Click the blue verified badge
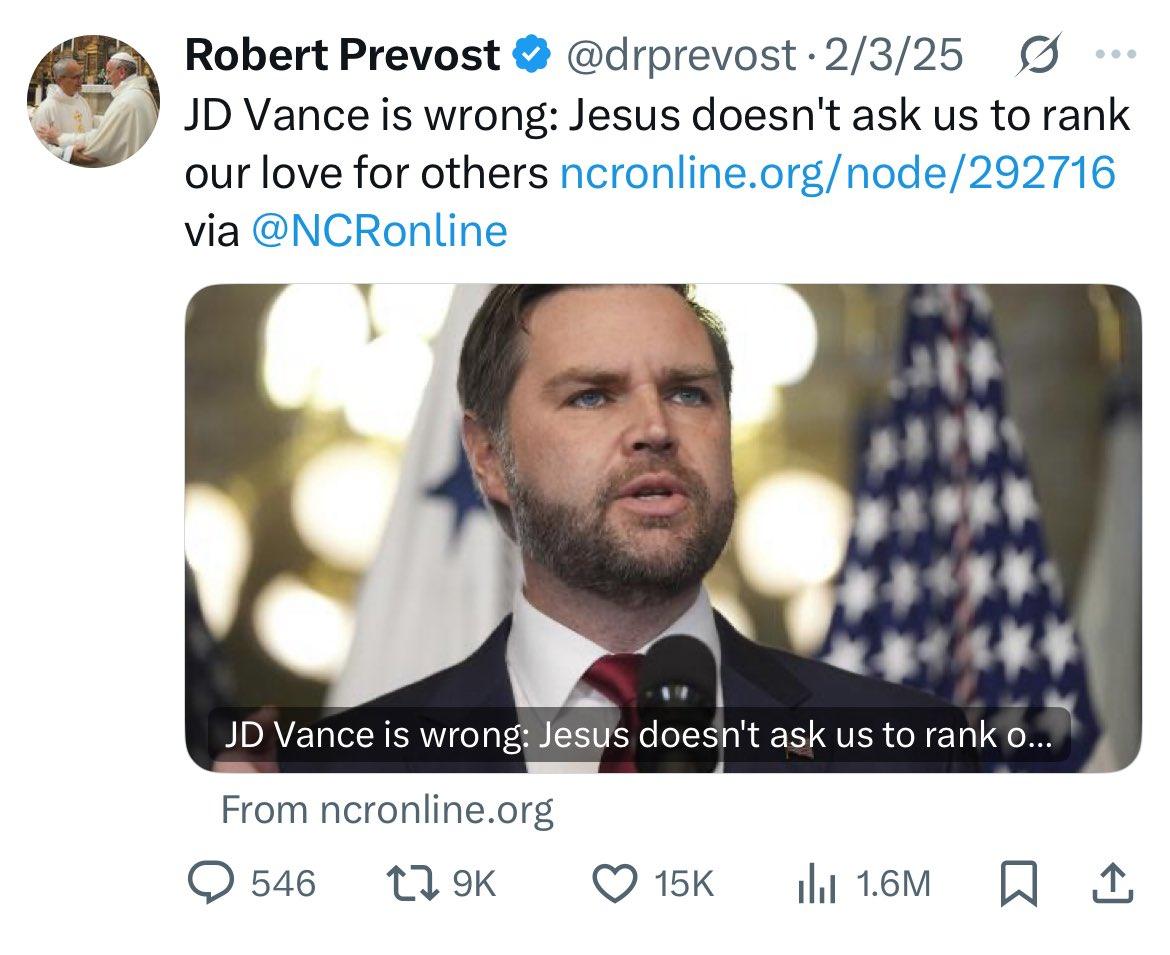The width and height of the screenshot is (1170, 955). click(x=529, y=57)
